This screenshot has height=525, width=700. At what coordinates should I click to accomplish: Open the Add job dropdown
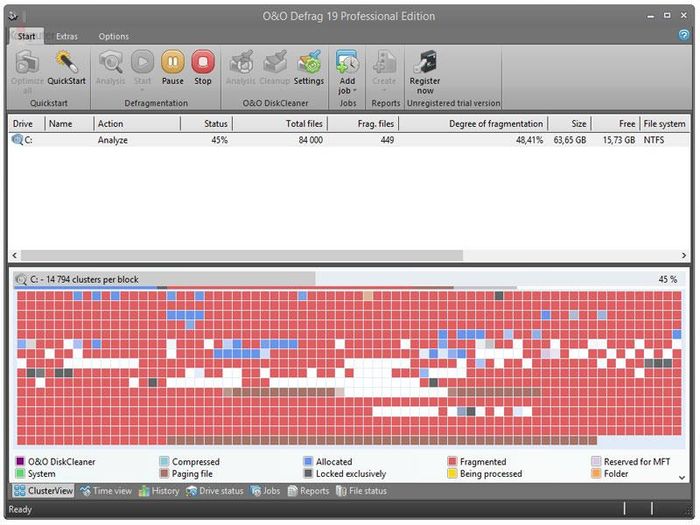(347, 72)
